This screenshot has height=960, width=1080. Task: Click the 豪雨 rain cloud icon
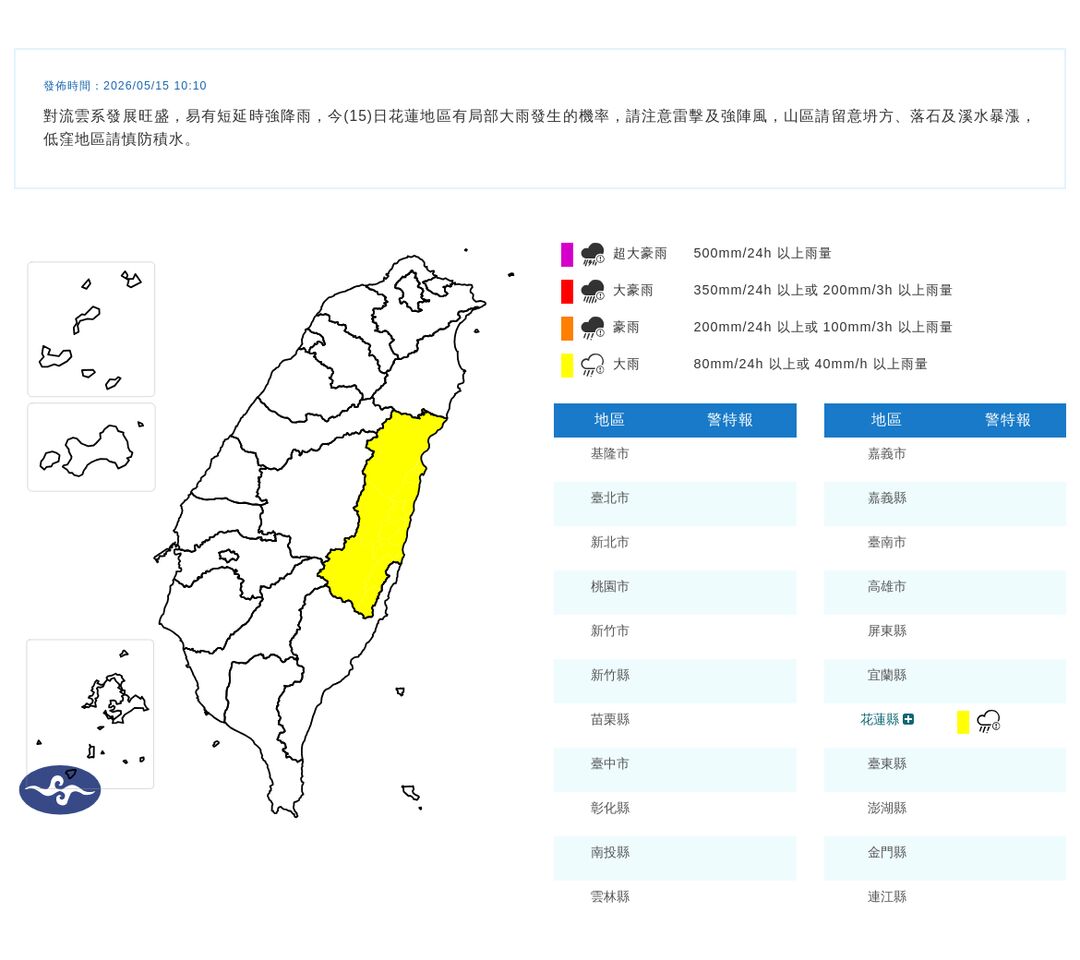pos(592,328)
